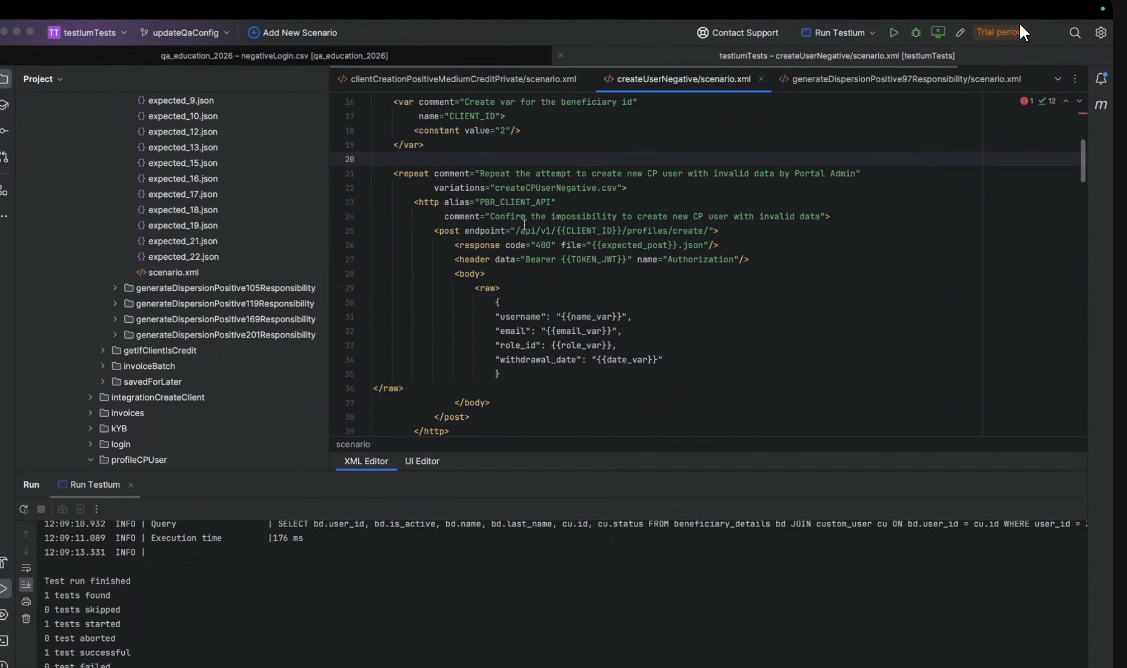Image resolution: width=1127 pixels, height=668 pixels.
Task: Stop the running process square icon
Action: click(x=41, y=509)
